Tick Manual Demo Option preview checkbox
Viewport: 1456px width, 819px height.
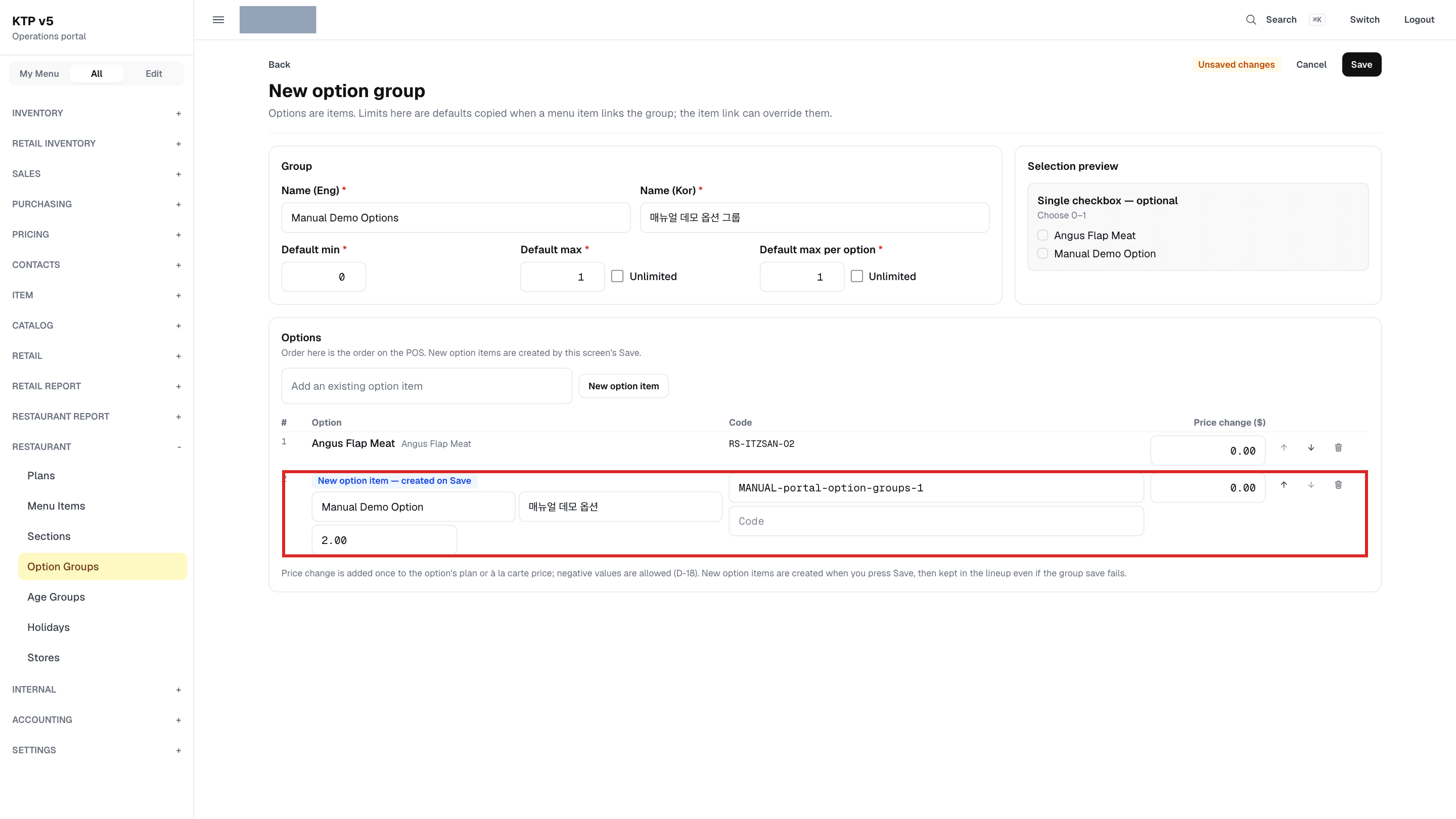click(1043, 254)
